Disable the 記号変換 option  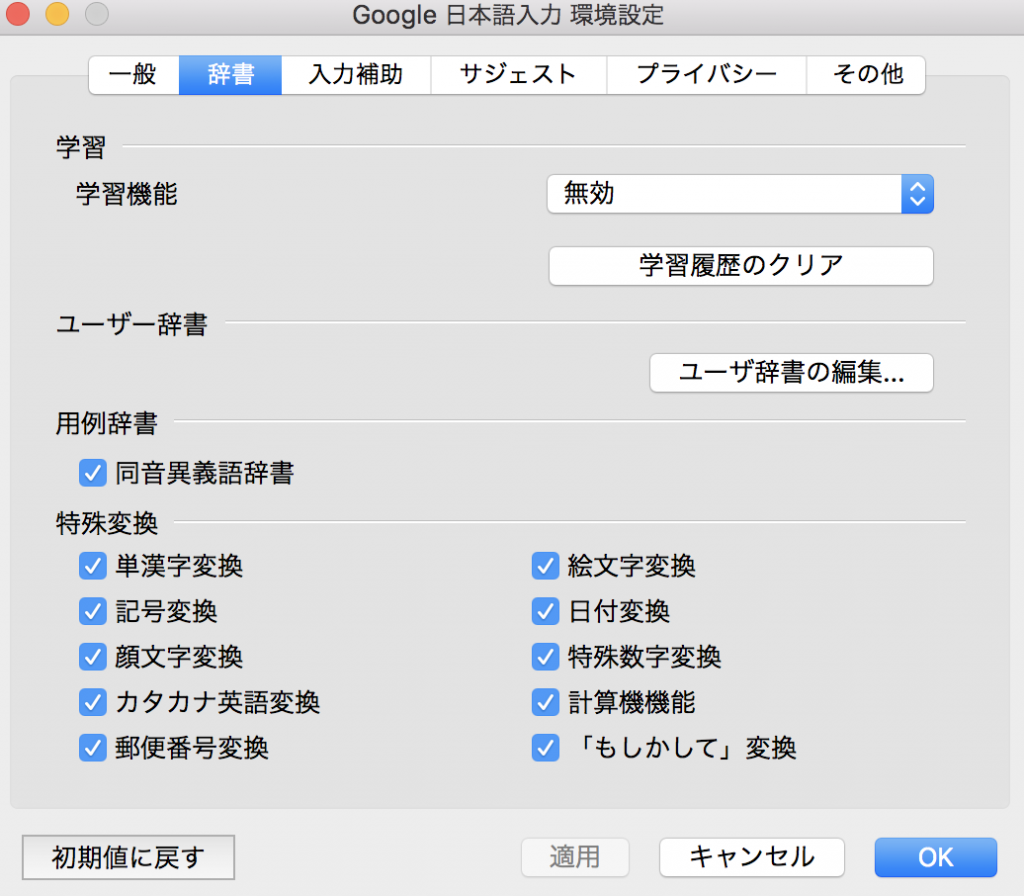tap(93, 611)
